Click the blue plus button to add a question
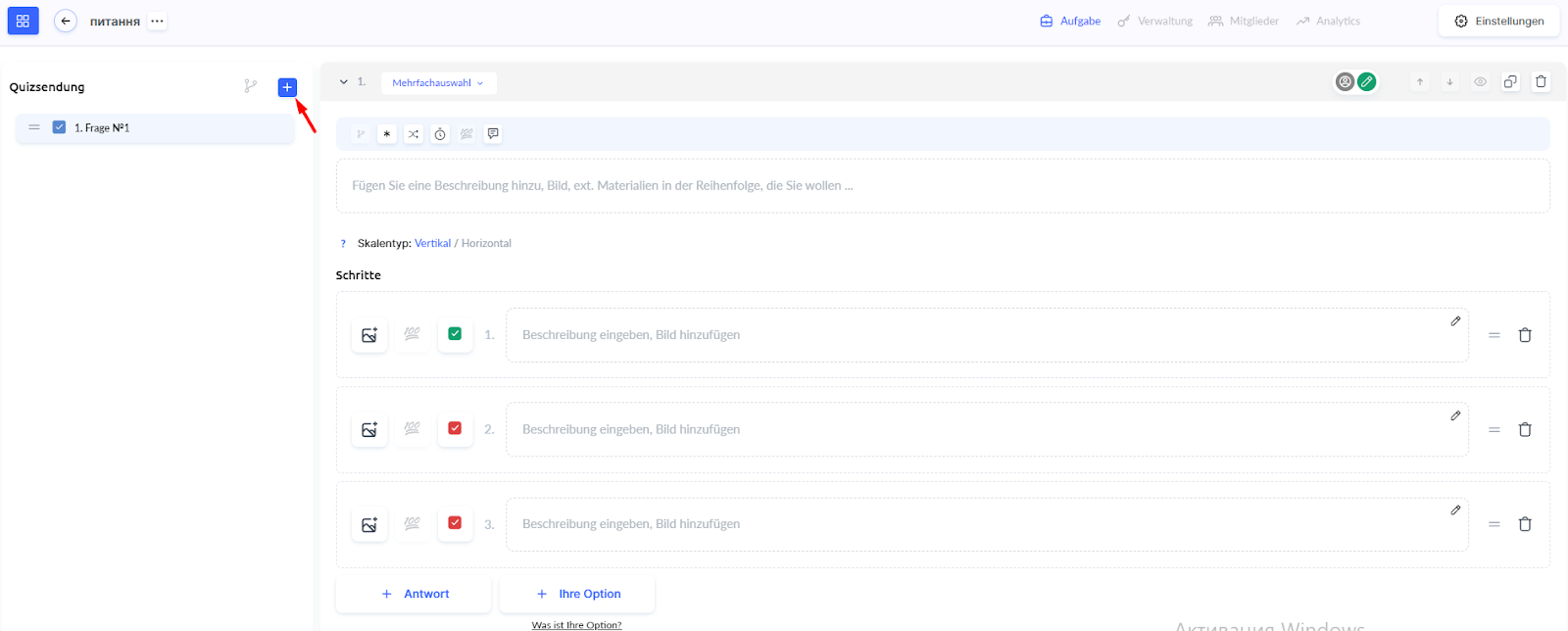 [287, 87]
